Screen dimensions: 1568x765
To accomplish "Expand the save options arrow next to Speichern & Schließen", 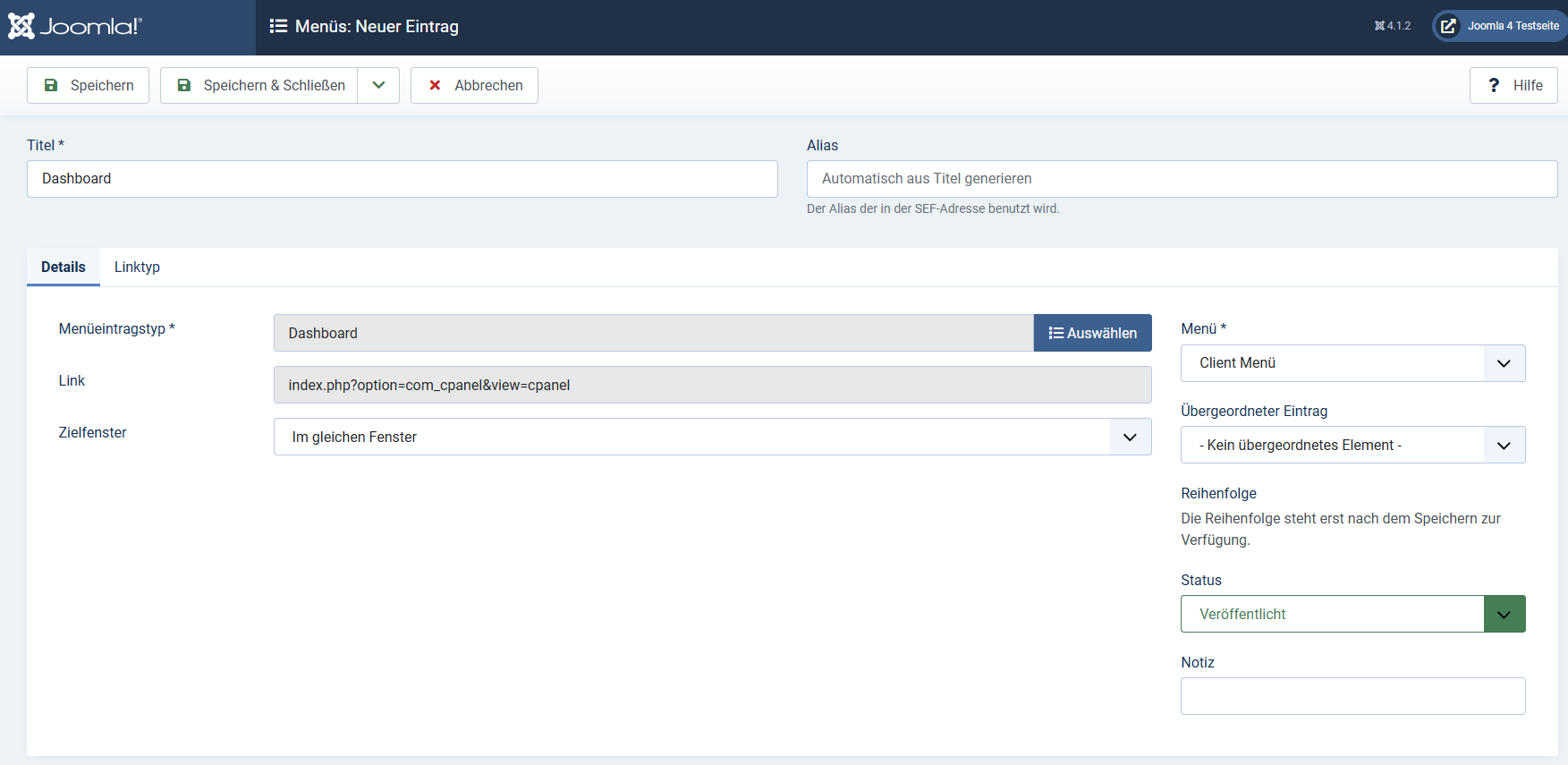I will pos(378,85).
